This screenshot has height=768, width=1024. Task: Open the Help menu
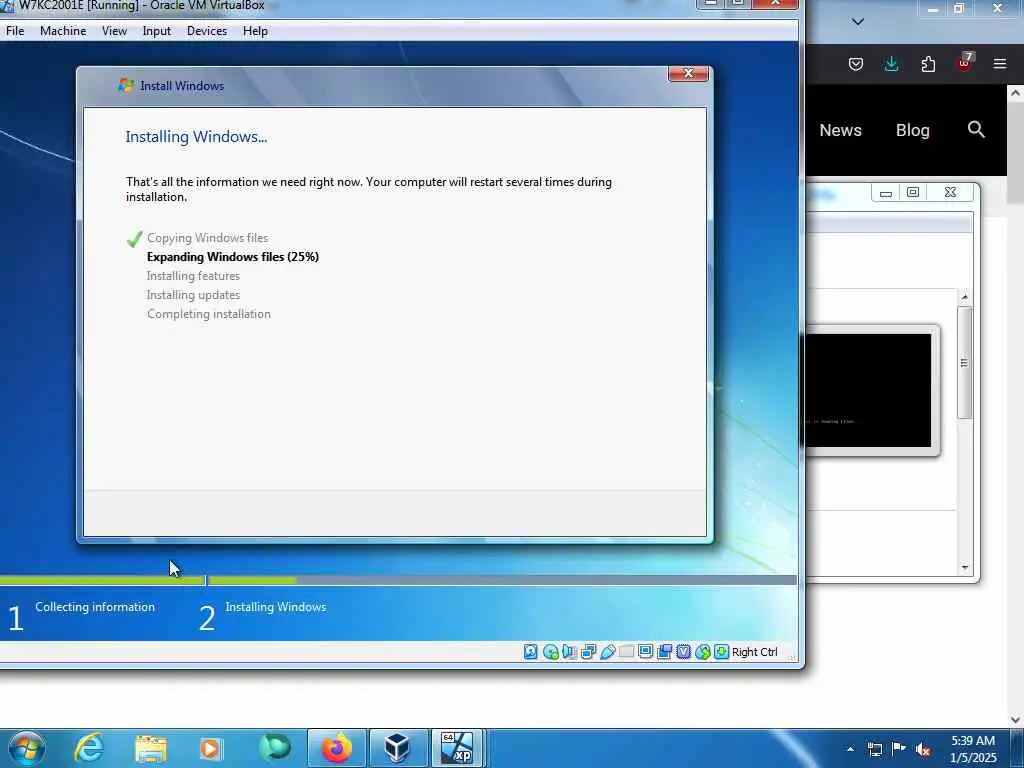point(255,31)
